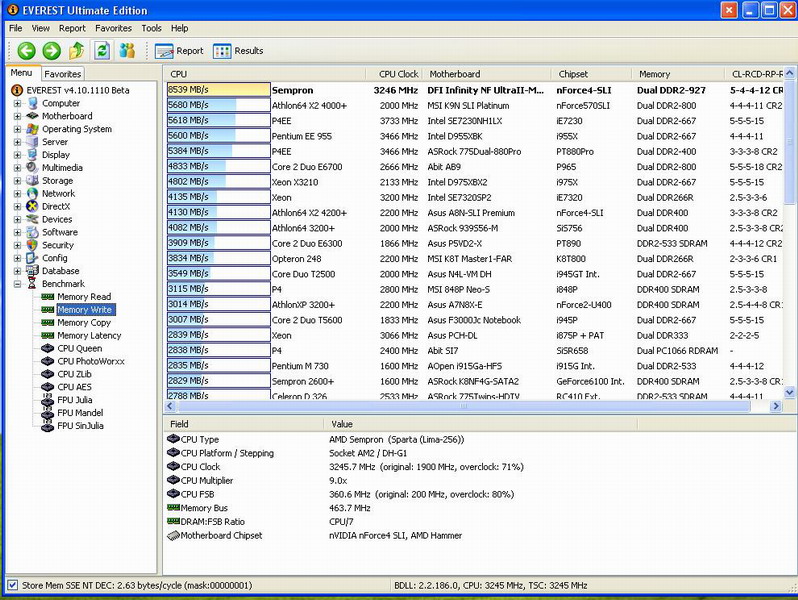This screenshot has height=600, width=798.
Task: Open the FPU SinJulia benchmark
Action: [x=80, y=426]
